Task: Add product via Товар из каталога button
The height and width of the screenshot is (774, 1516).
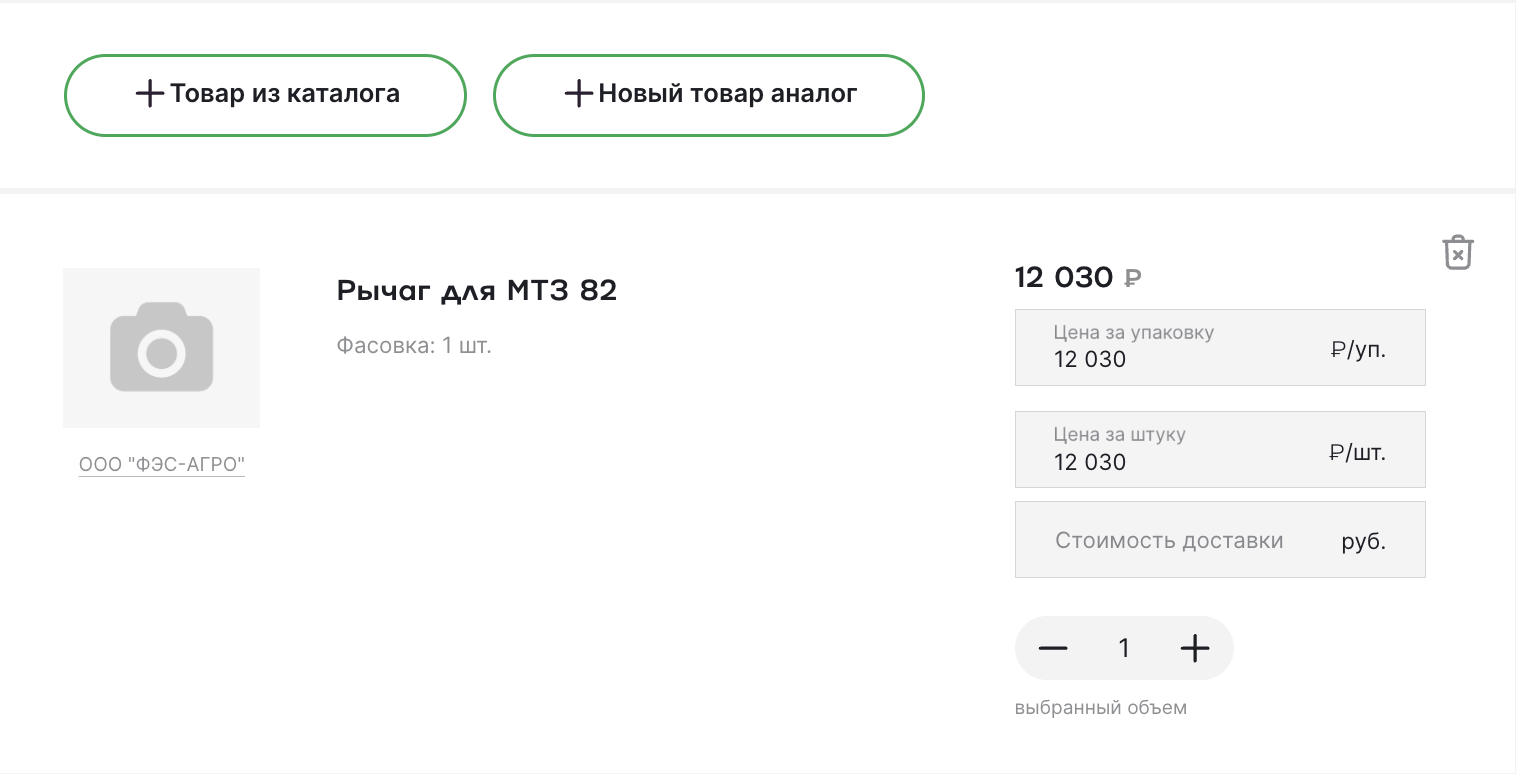Action: coord(265,95)
